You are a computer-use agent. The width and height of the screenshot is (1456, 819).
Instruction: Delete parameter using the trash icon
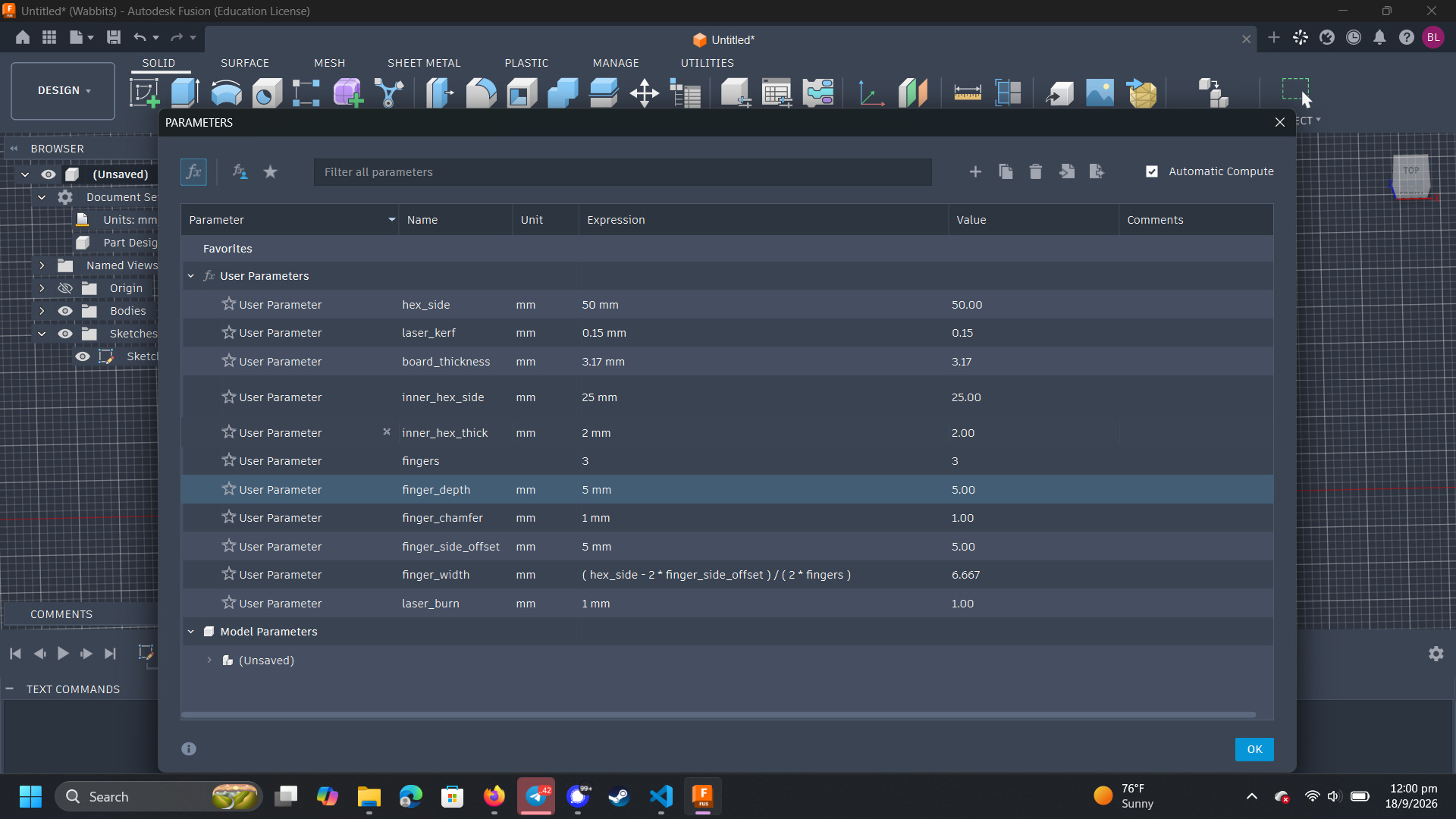tap(1036, 172)
